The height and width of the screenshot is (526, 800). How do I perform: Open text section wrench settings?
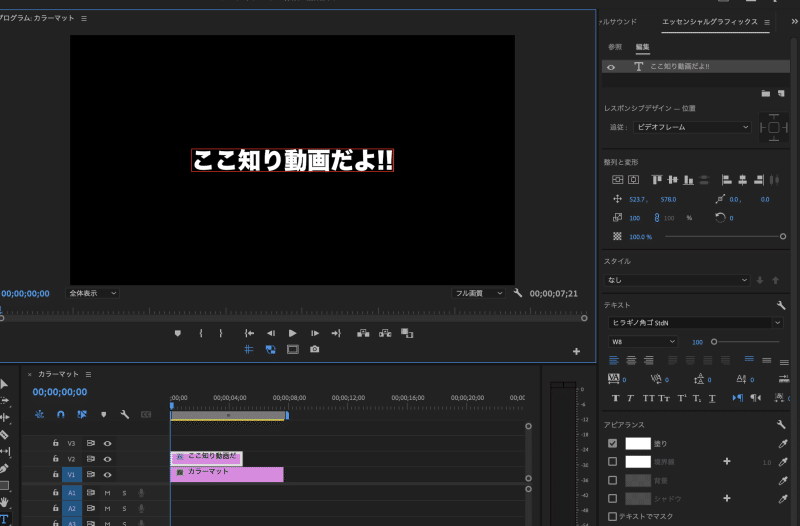(781, 305)
